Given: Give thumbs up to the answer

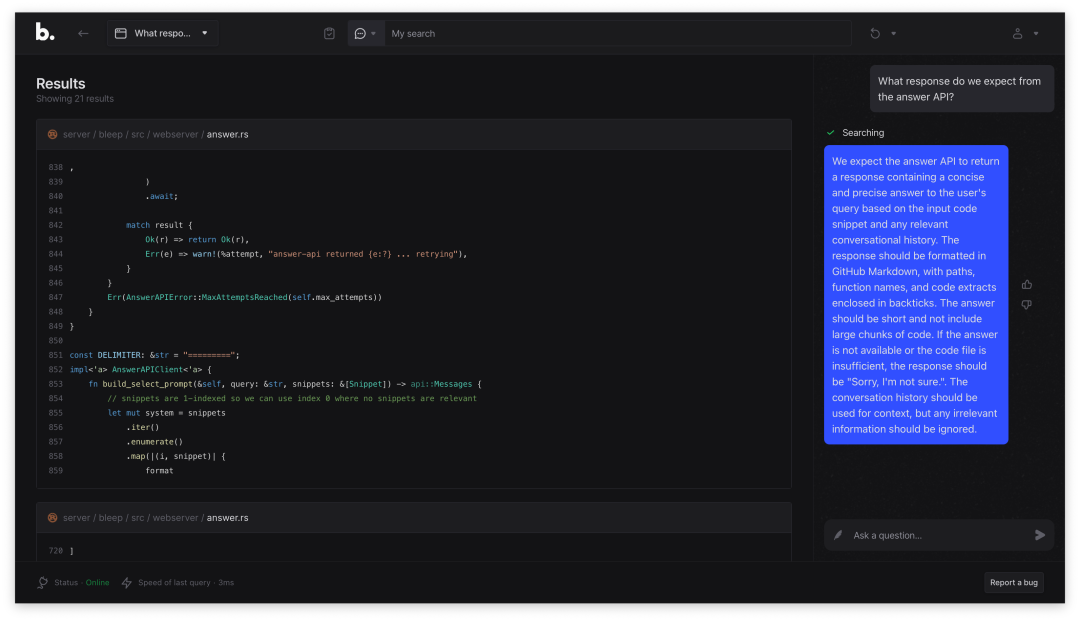Looking at the screenshot, I should point(1027,284).
